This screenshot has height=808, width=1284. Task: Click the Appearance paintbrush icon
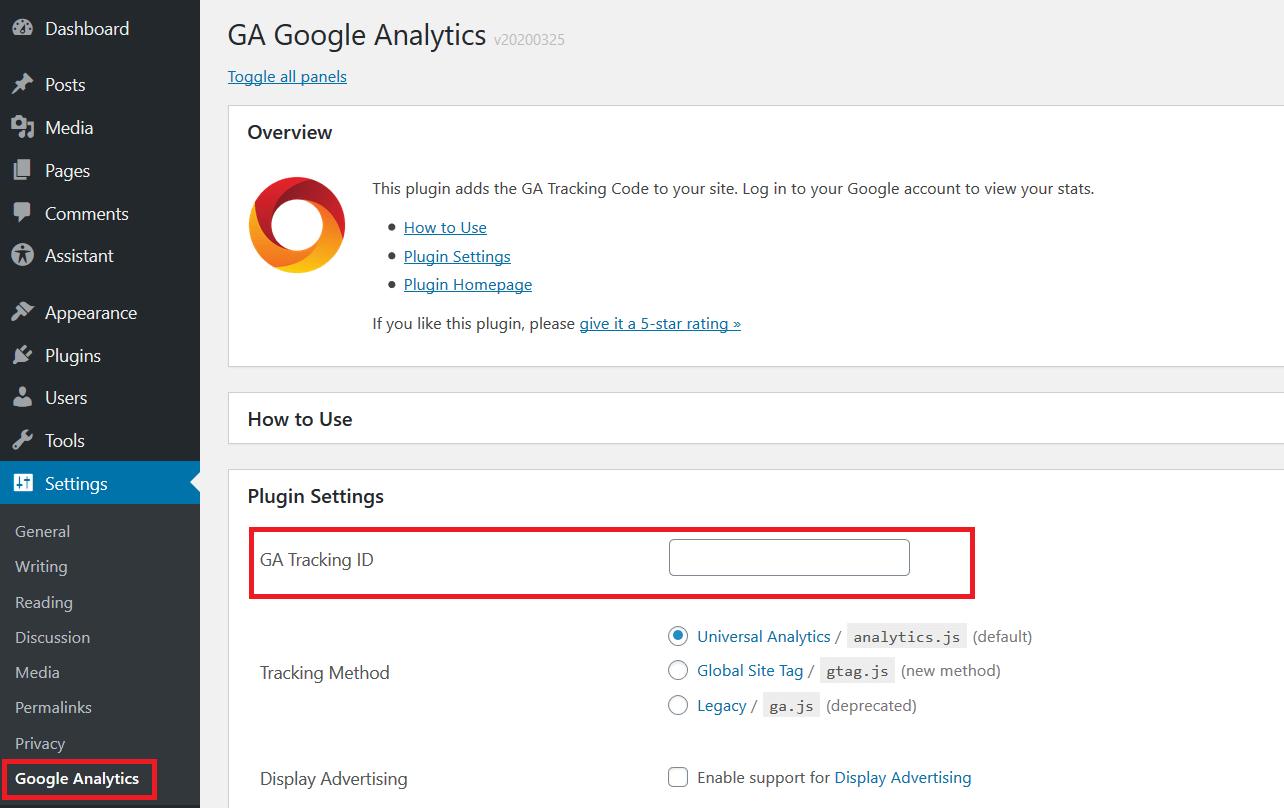tap(22, 313)
